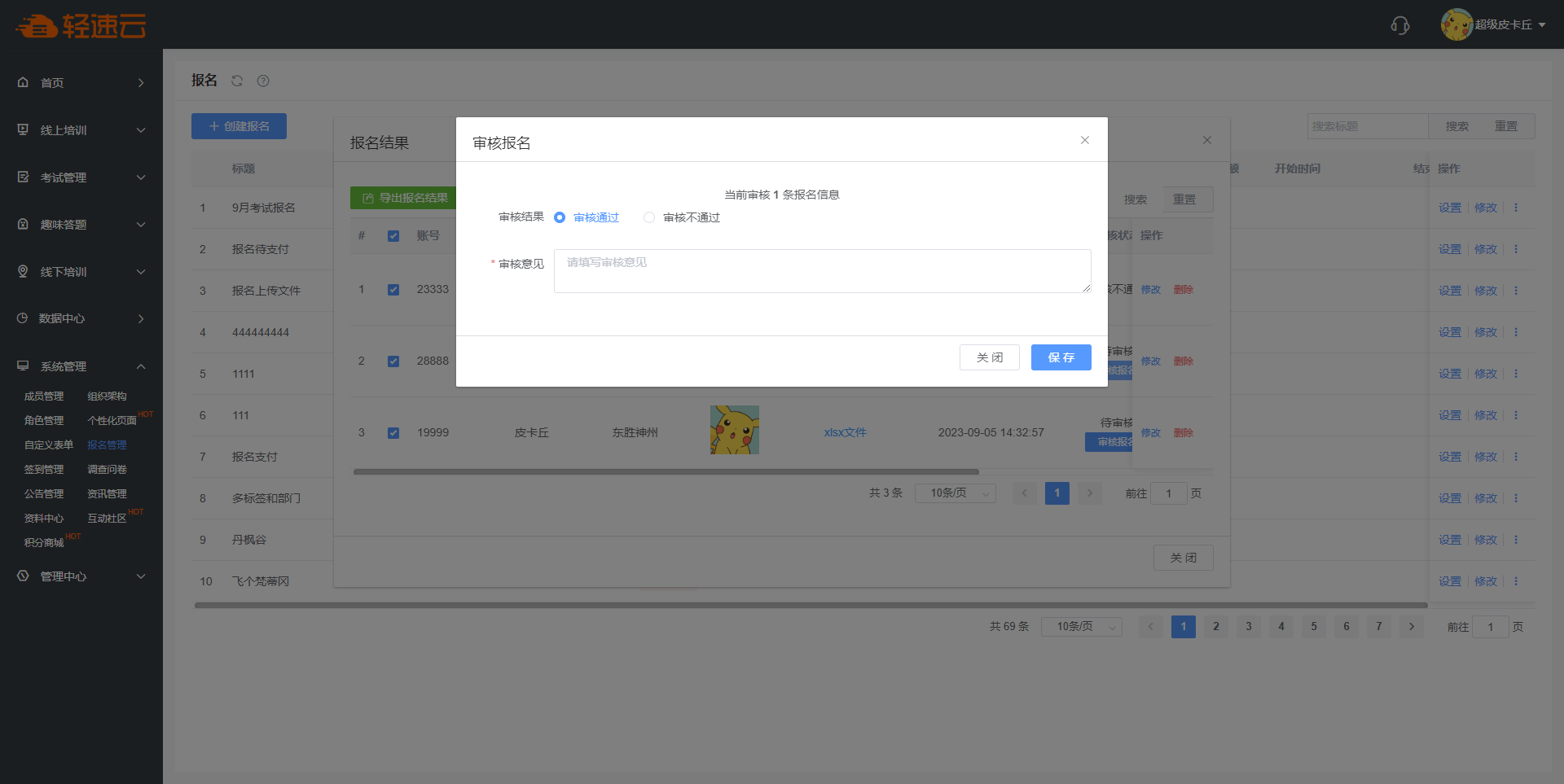Click the 数据中心 pie chart icon
Viewport: 1564px width, 784px height.
click(x=23, y=318)
